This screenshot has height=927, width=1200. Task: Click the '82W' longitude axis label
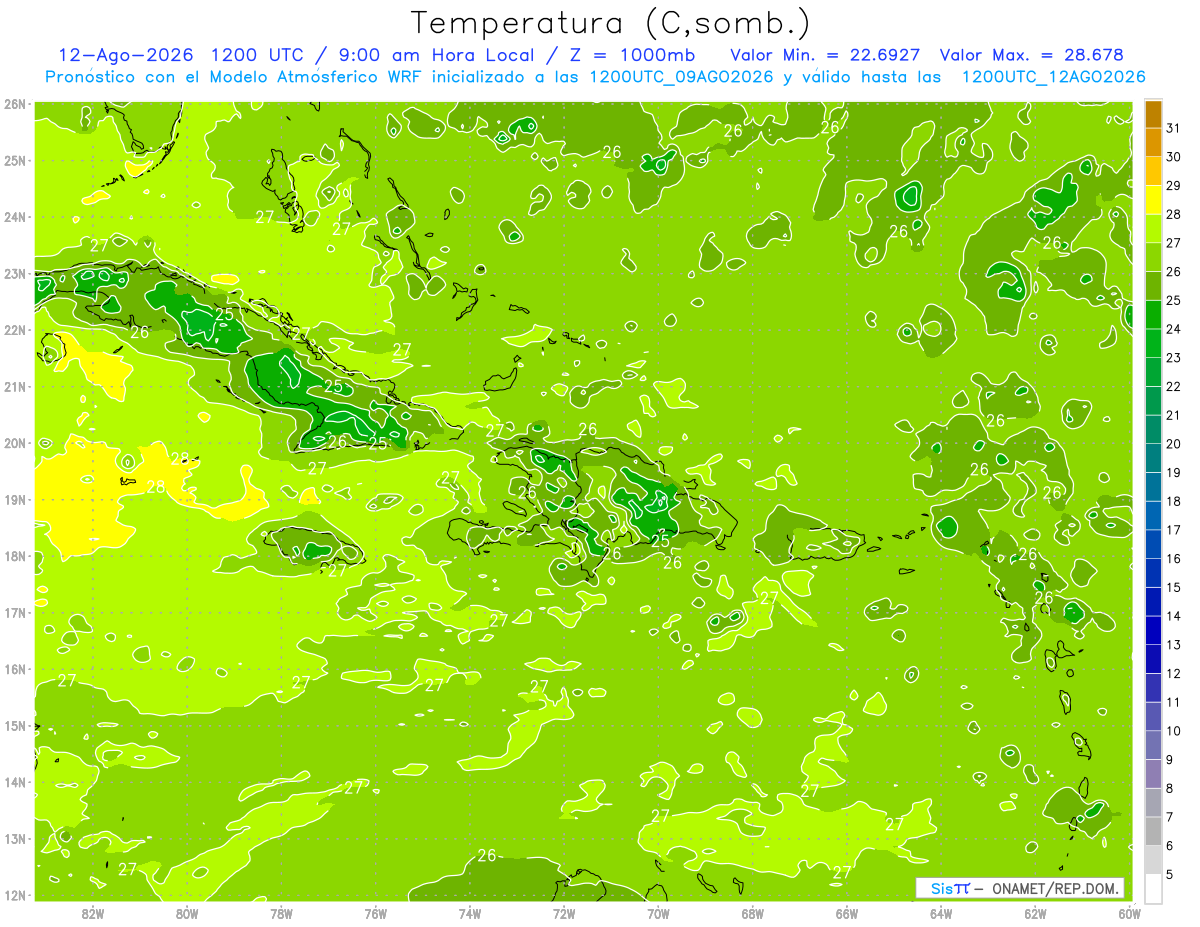coord(93,913)
